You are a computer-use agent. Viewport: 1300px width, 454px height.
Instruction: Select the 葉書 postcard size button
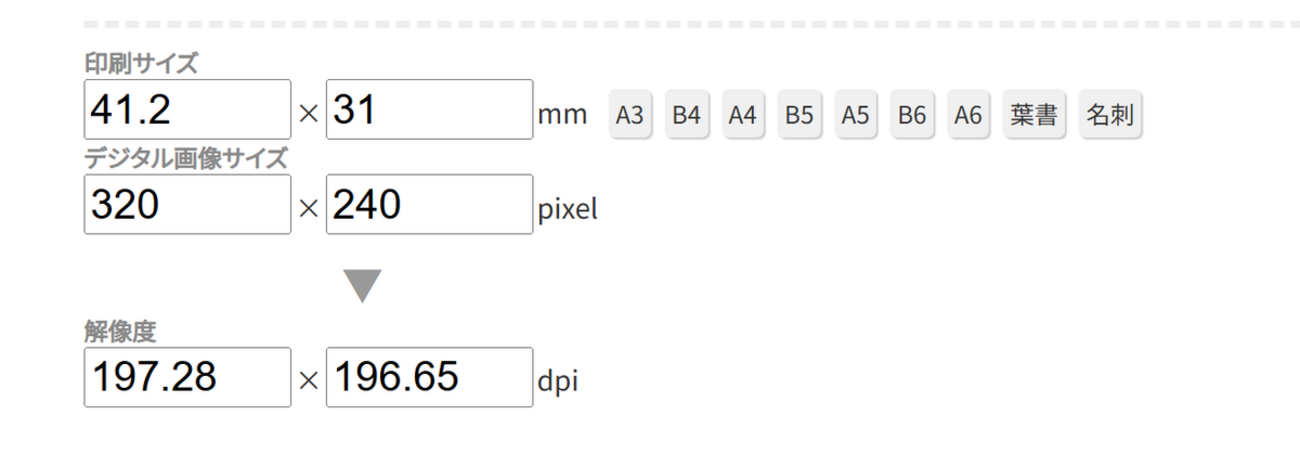click(x=1034, y=115)
